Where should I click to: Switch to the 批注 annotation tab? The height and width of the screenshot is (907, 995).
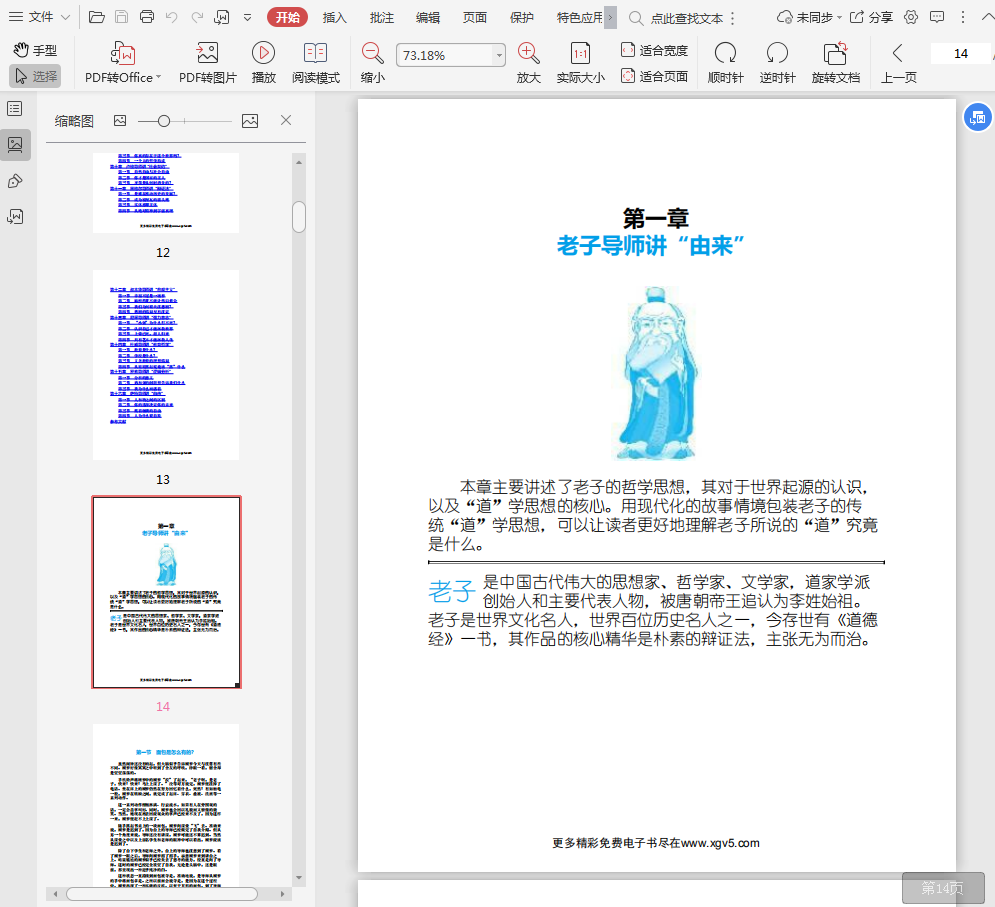[x=381, y=17]
